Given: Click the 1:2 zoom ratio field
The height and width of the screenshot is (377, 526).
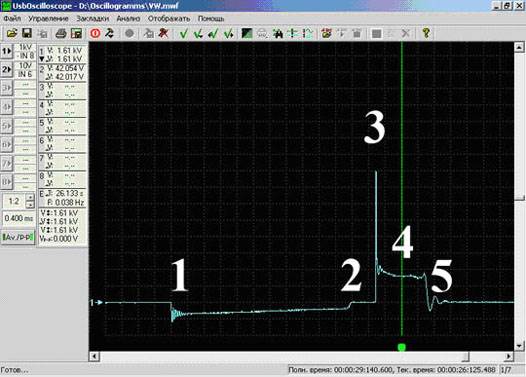Looking at the screenshot, I should coord(14,201).
